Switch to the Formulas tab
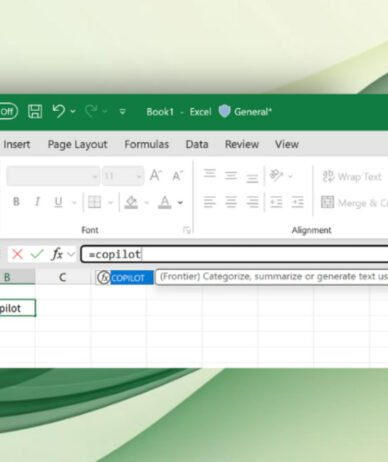The width and height of the screenshot is (388, 462). (x=146, y=144)
